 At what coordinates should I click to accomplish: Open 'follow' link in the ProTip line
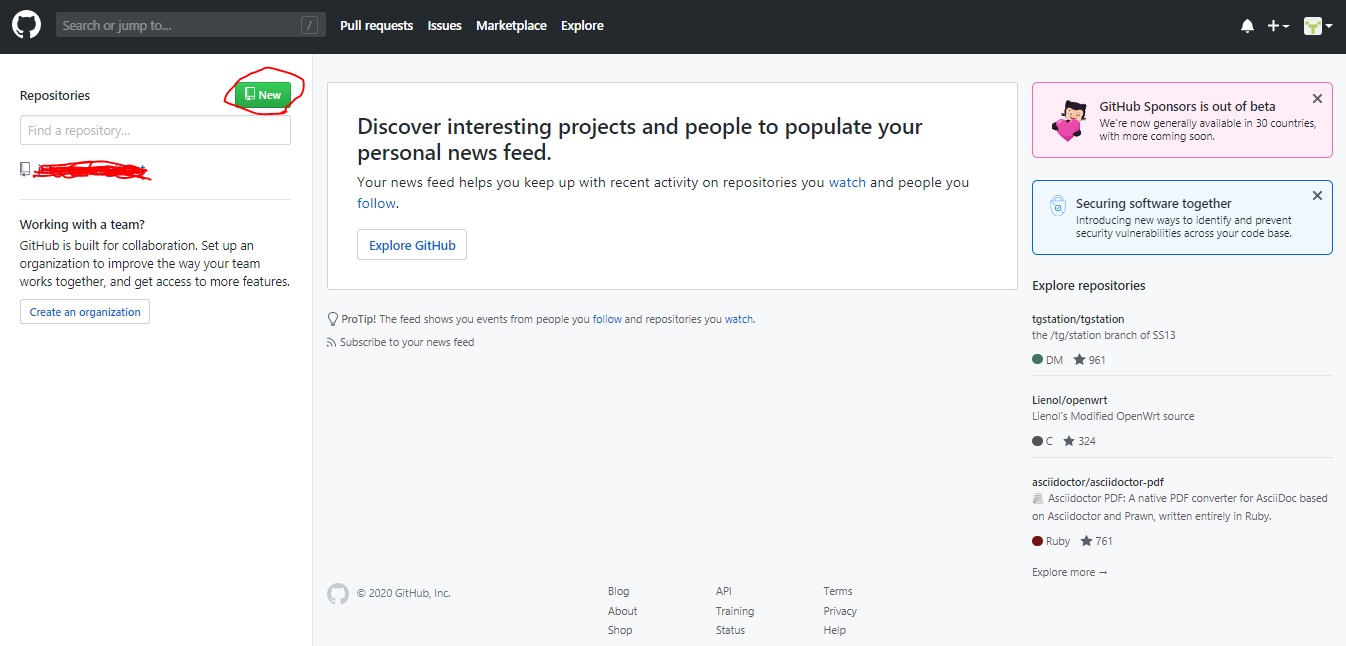pyautogui.click(x=607, y=319)
